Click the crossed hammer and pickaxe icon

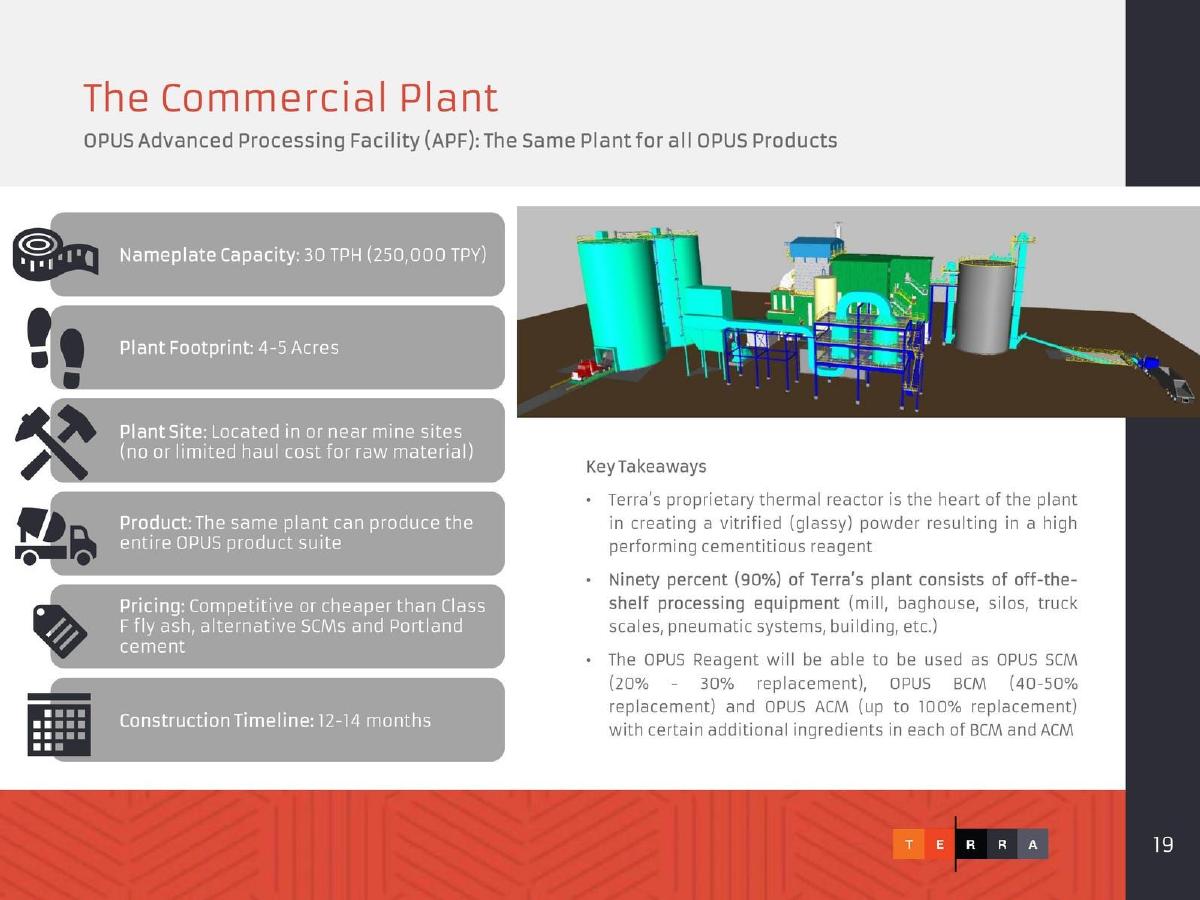pyautogui.click(x=55, y=441)
